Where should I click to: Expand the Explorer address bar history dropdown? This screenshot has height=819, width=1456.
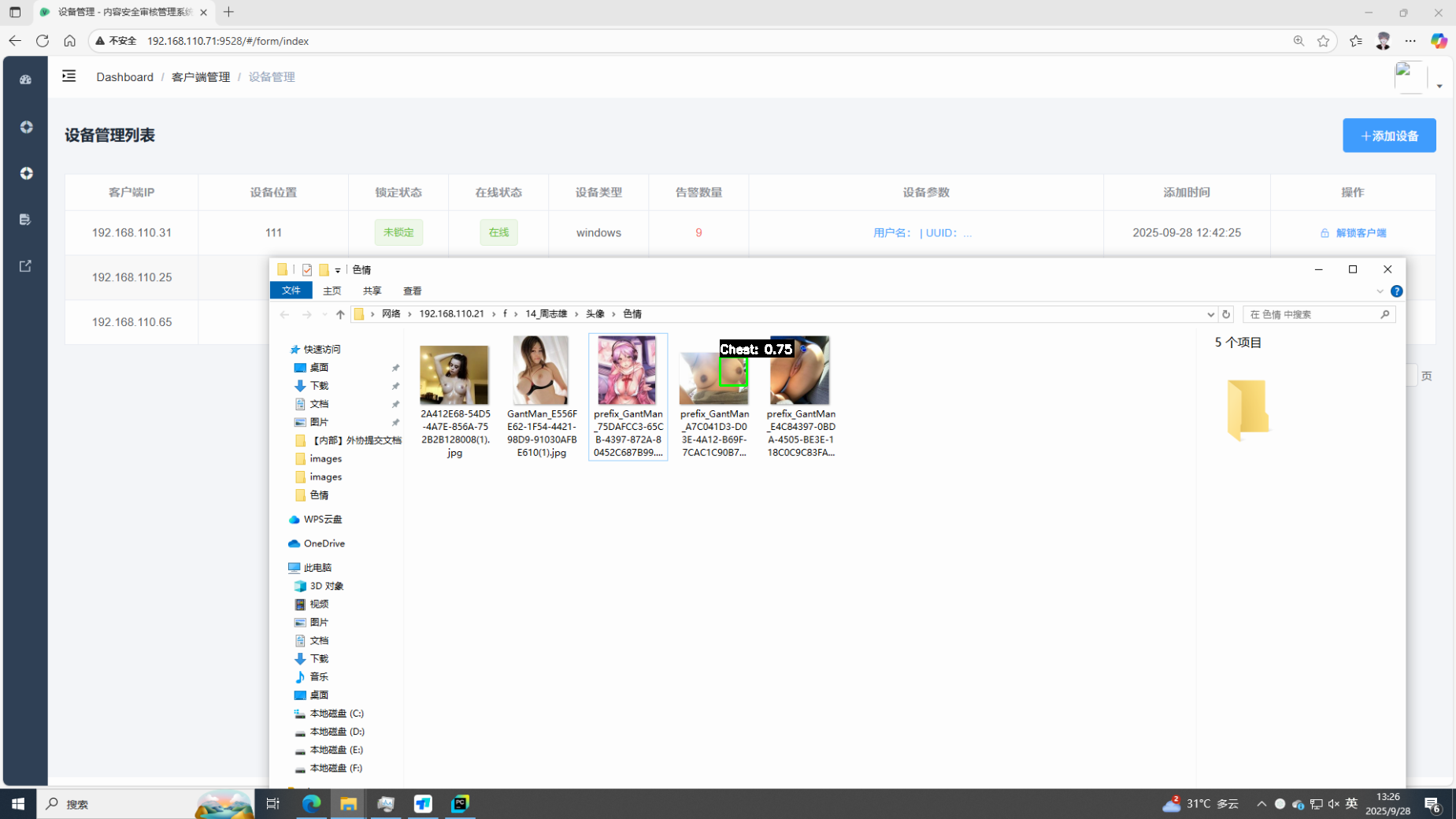(1210, 314)
